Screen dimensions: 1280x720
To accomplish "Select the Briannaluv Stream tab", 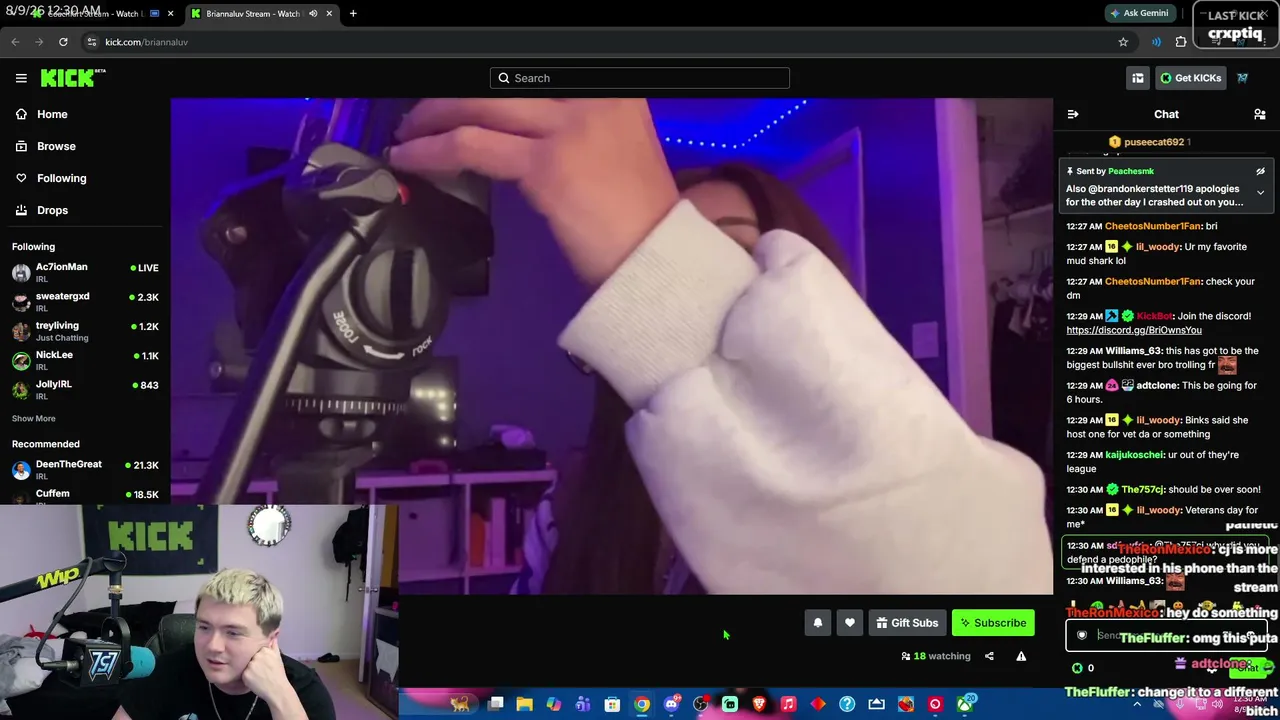I will (x=262, y=14).
